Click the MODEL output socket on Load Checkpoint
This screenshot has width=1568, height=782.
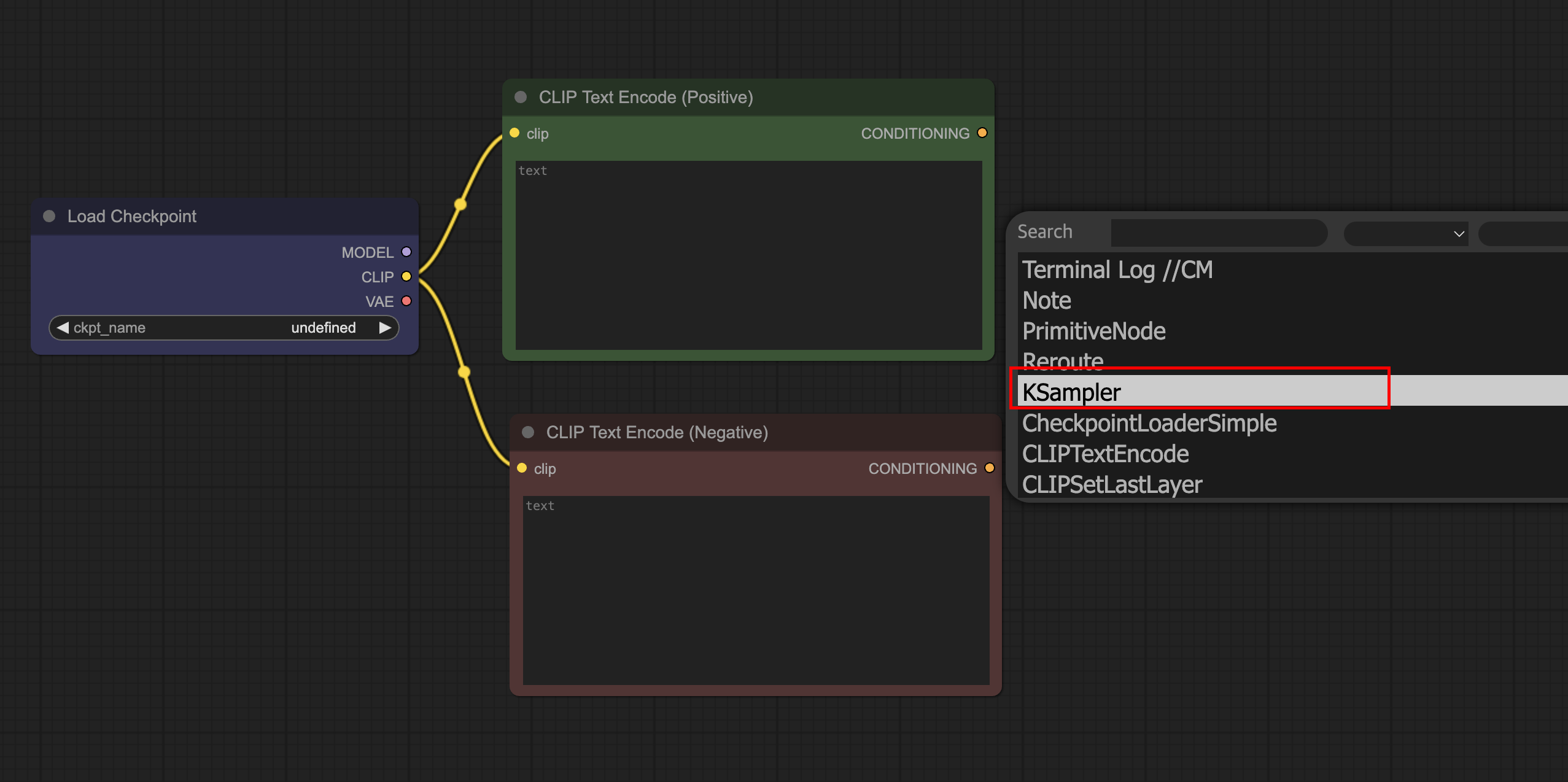tap(406, 252)
